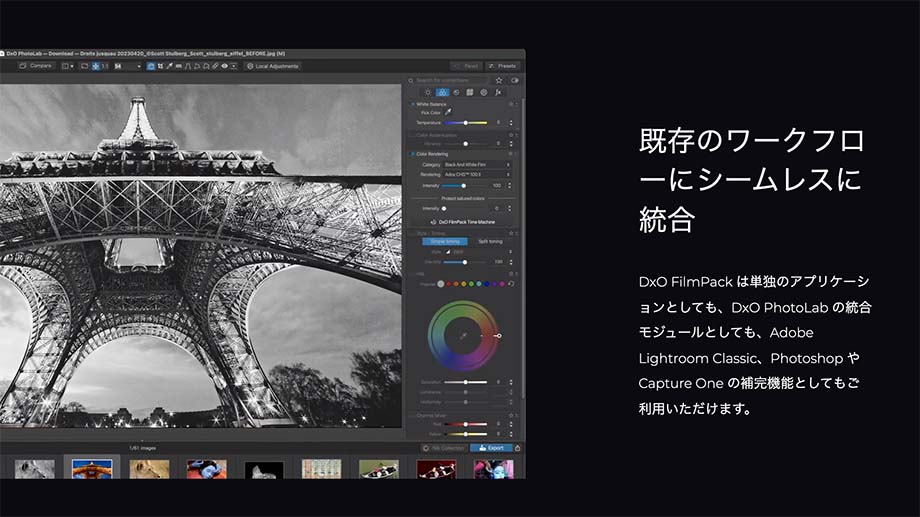Viewport: 920px width, 517px height.
Task: Click the Channel Mixer favorite star
Action: click(511, 415)
